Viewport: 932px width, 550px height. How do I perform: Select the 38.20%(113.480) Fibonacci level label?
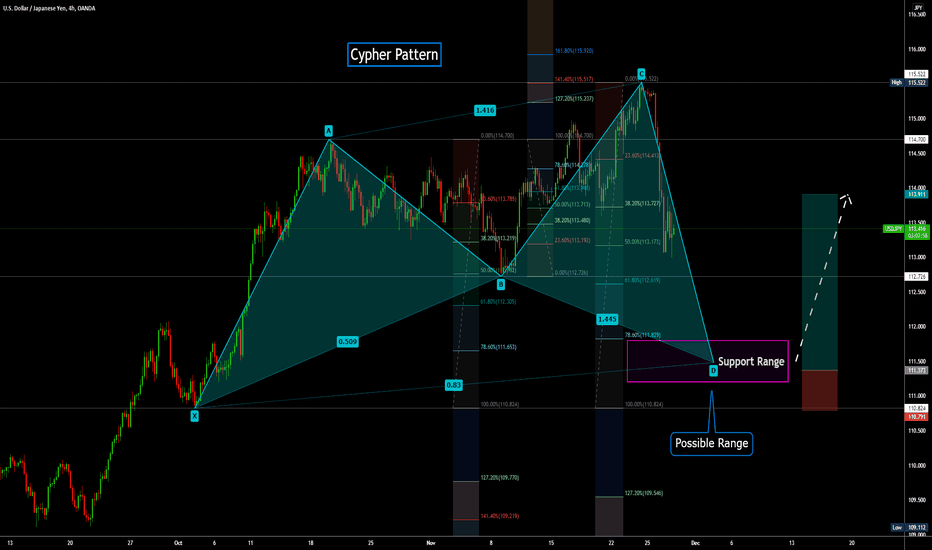tap(572, 221)
